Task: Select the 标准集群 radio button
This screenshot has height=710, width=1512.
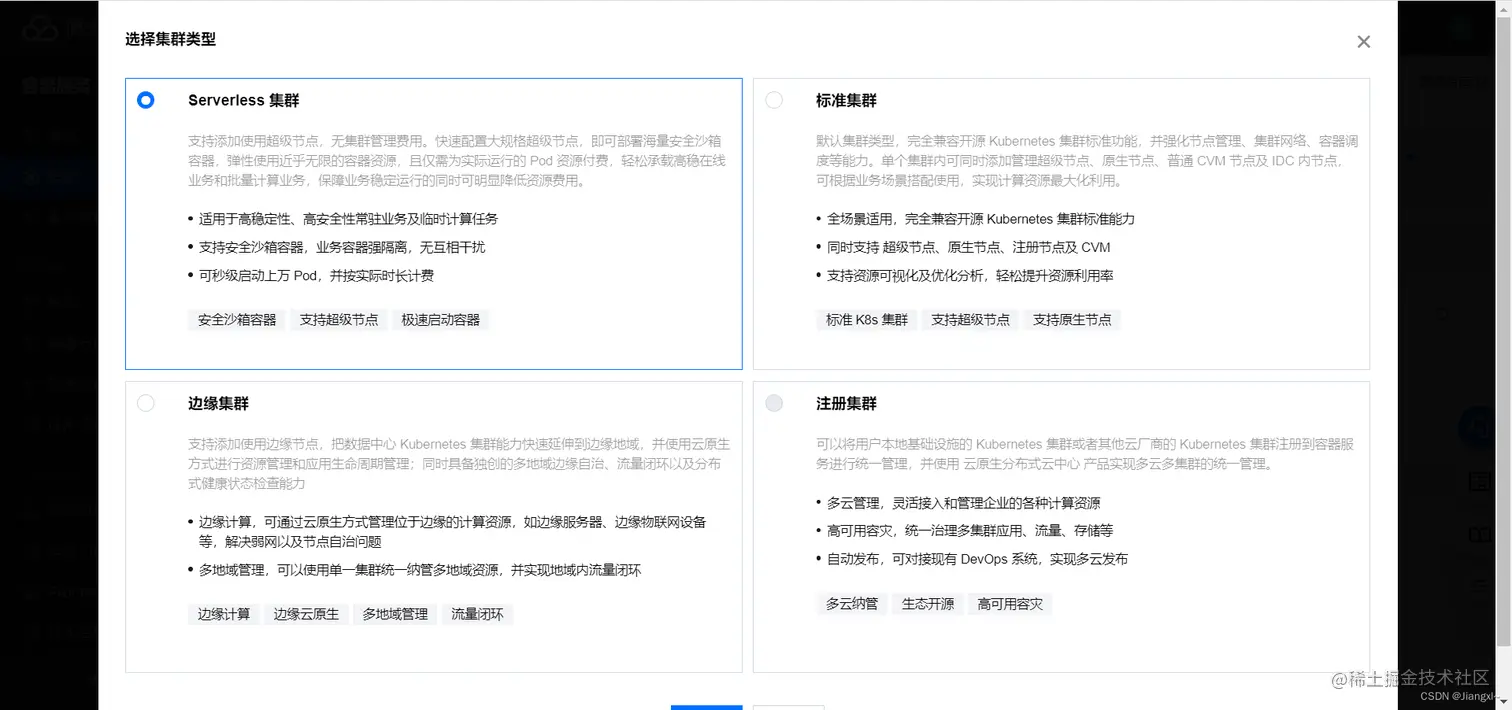Action: pyautogui.click(x=774, y=100)
